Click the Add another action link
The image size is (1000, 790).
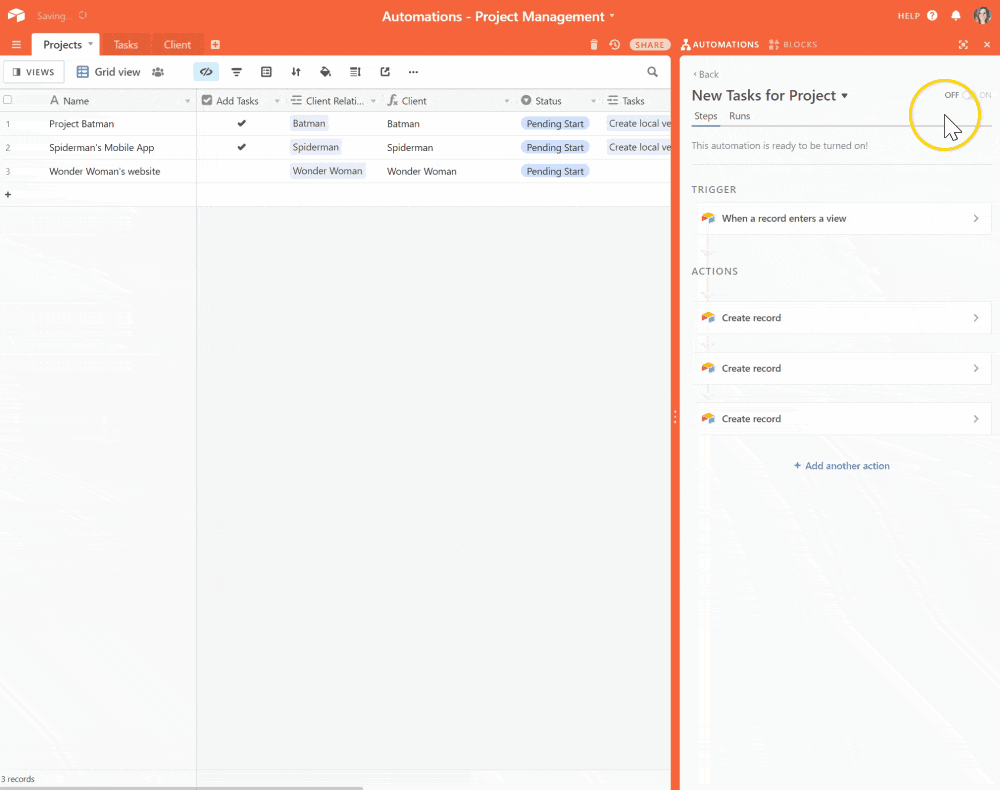841,465
